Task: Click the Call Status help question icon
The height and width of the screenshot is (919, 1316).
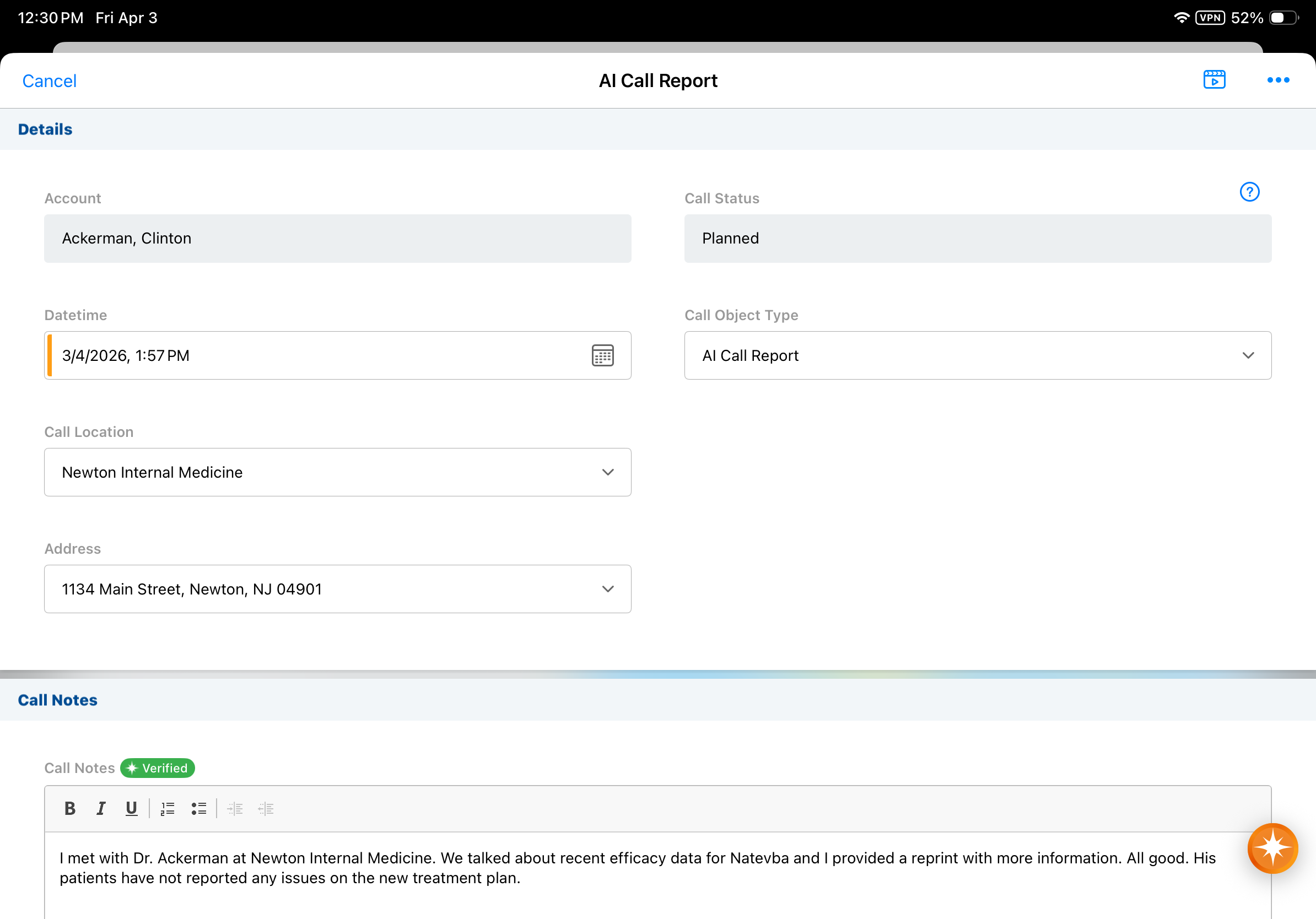Action: [x=1249, y=191]
